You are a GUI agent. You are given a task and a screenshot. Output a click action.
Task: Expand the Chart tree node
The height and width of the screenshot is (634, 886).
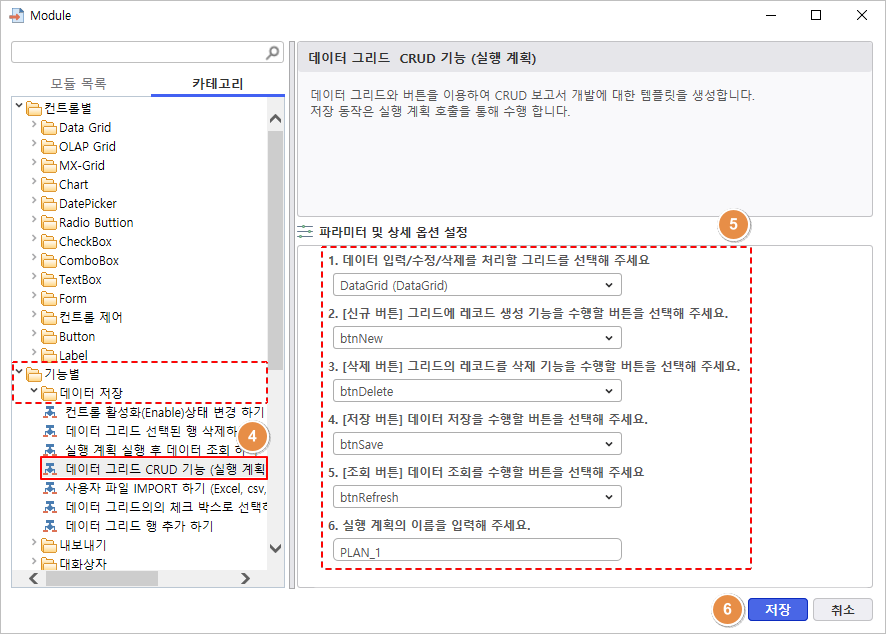[x=34, y=181]
